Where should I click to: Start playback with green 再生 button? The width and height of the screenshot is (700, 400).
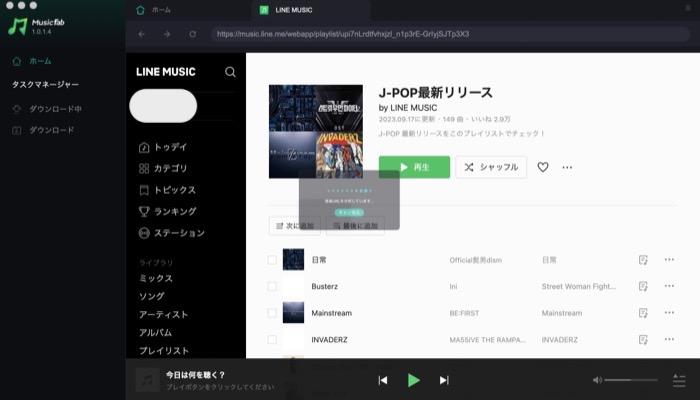414,167
